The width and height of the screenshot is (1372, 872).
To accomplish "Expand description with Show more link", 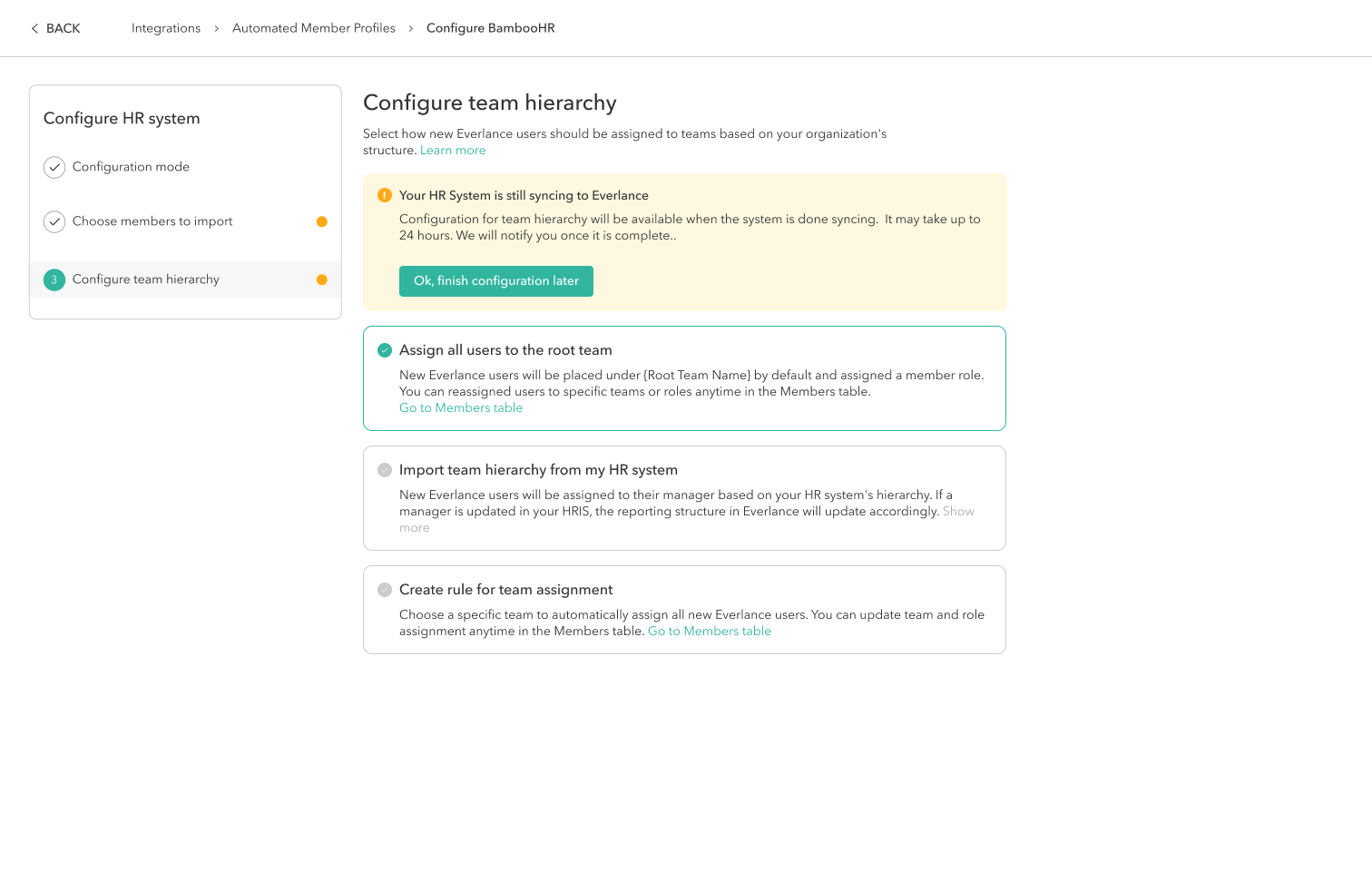I will tap(957, 512).
